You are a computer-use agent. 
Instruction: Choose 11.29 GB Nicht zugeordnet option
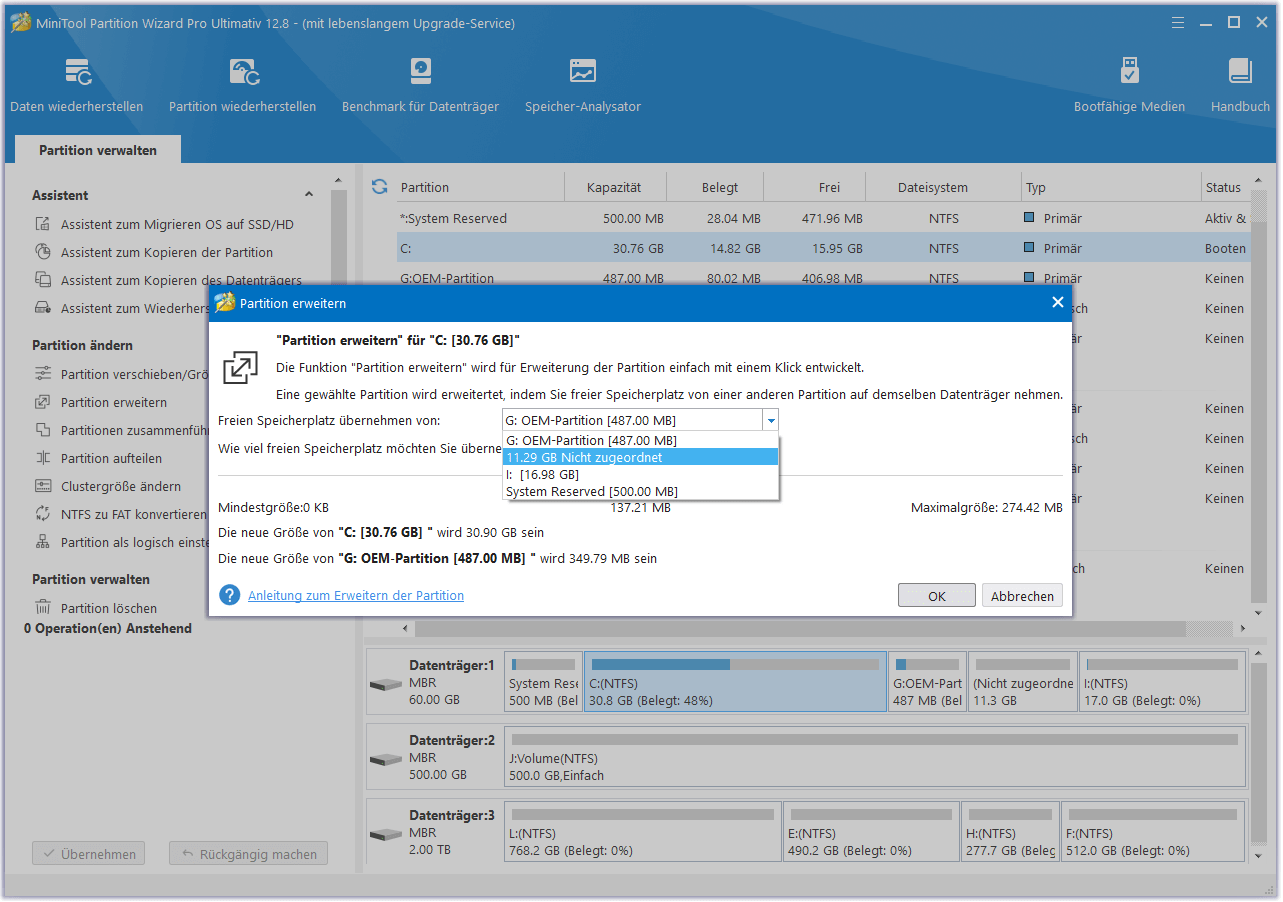pyautogui.click(x=640, y=457)
